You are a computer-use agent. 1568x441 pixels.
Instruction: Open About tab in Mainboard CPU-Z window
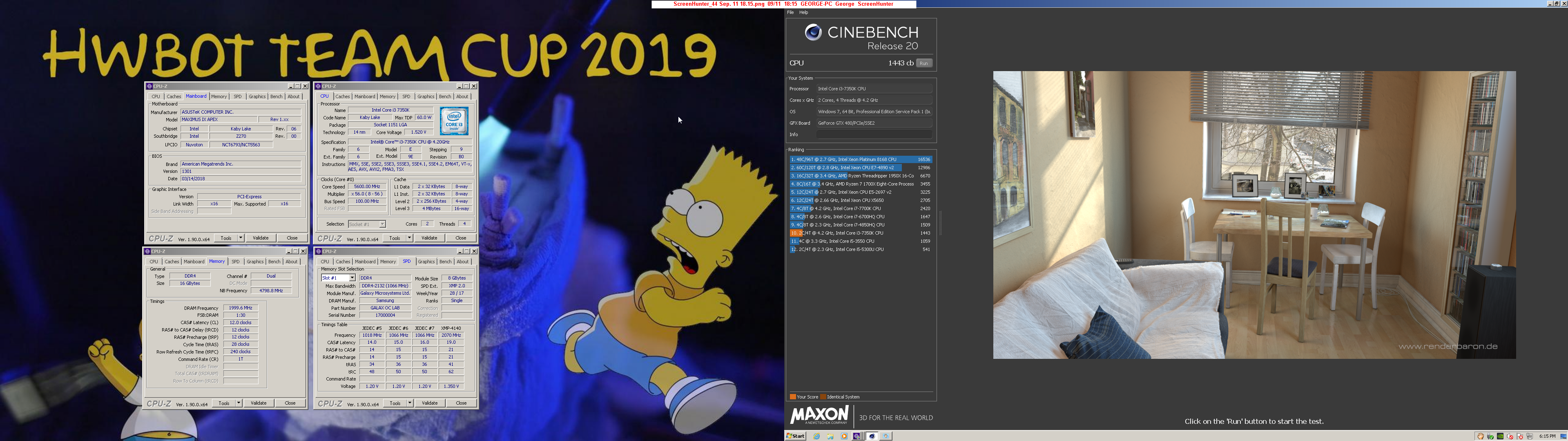click(x=293, y=96)
